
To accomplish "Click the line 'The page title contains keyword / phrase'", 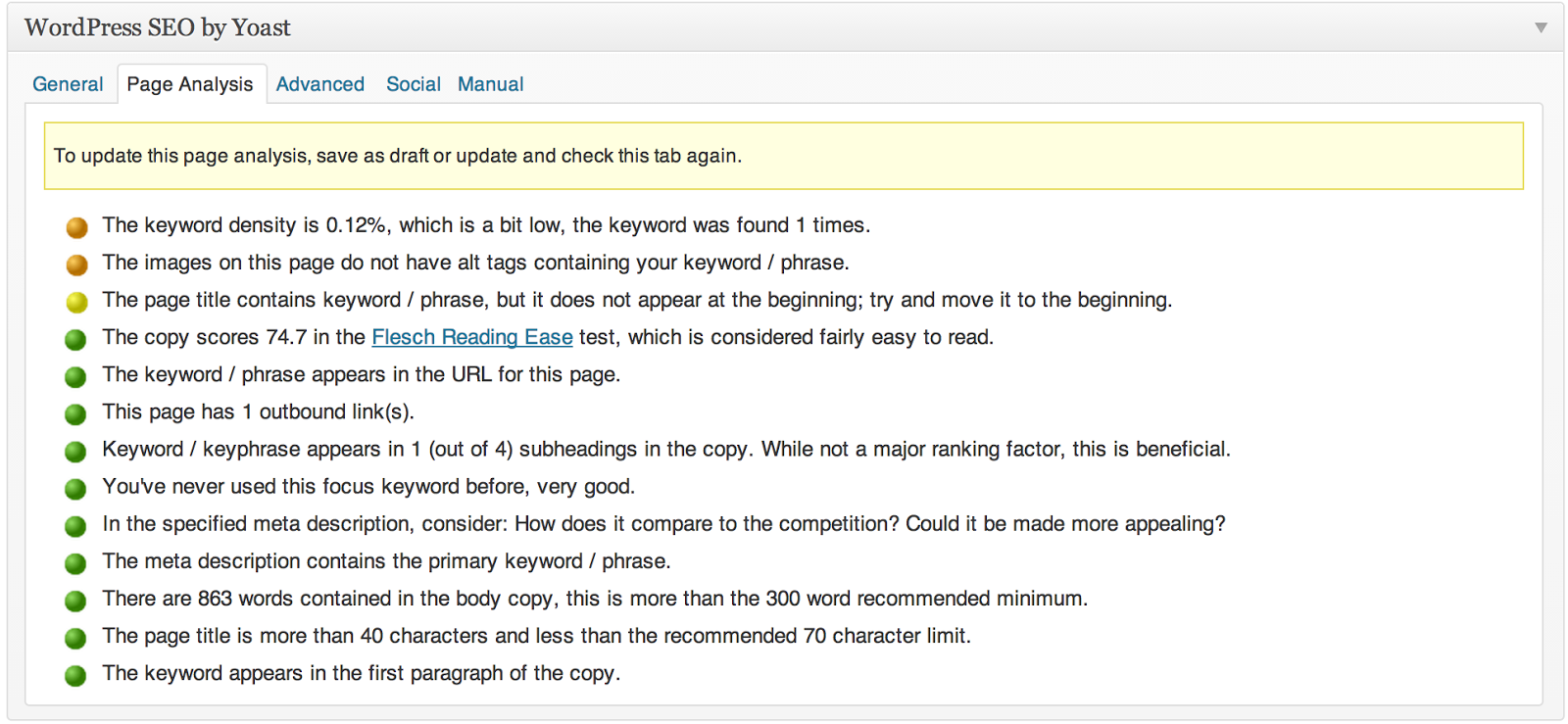I will coord(637,300).
